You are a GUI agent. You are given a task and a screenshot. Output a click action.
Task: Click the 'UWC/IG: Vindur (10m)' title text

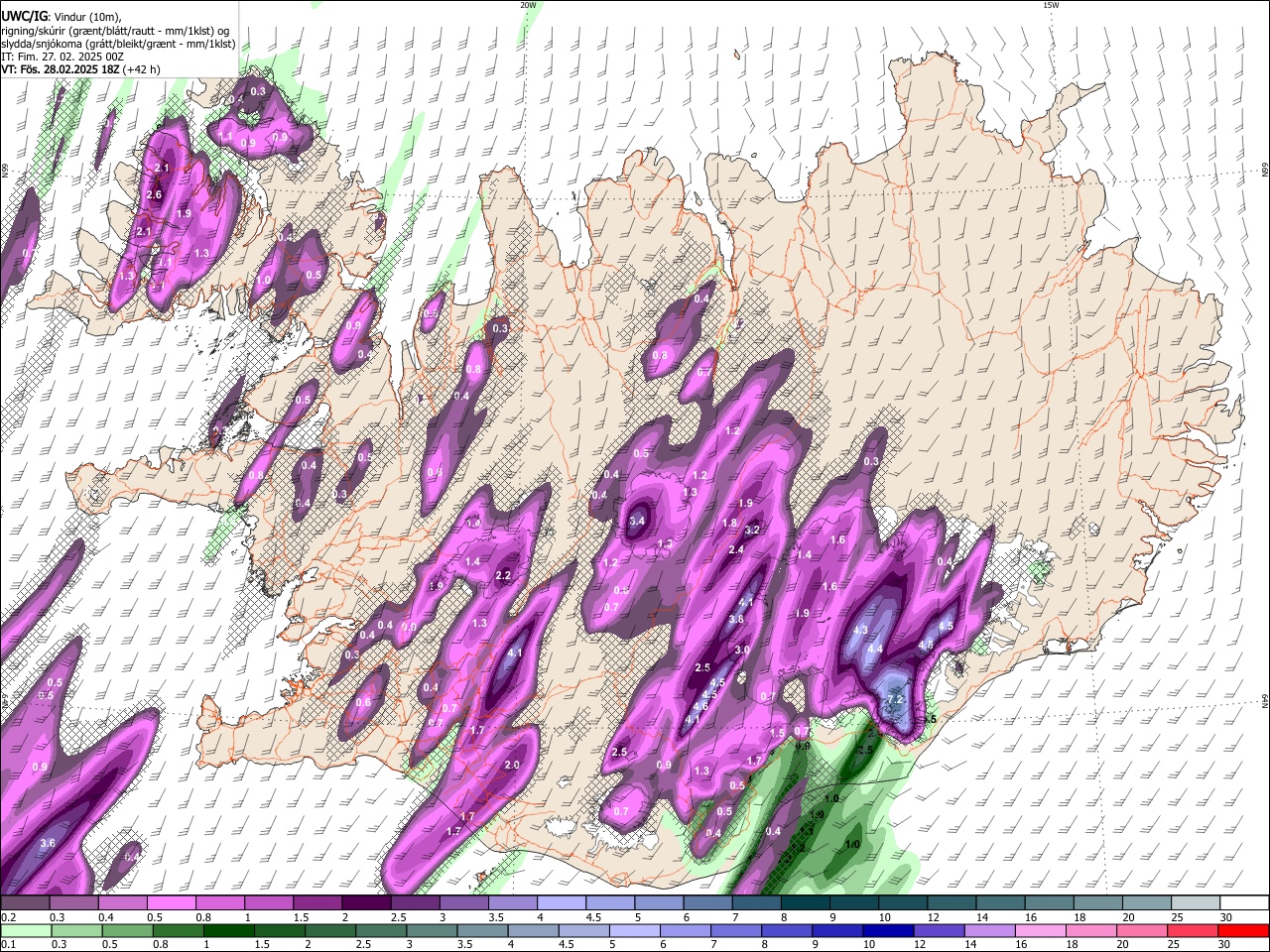point(61,17)
